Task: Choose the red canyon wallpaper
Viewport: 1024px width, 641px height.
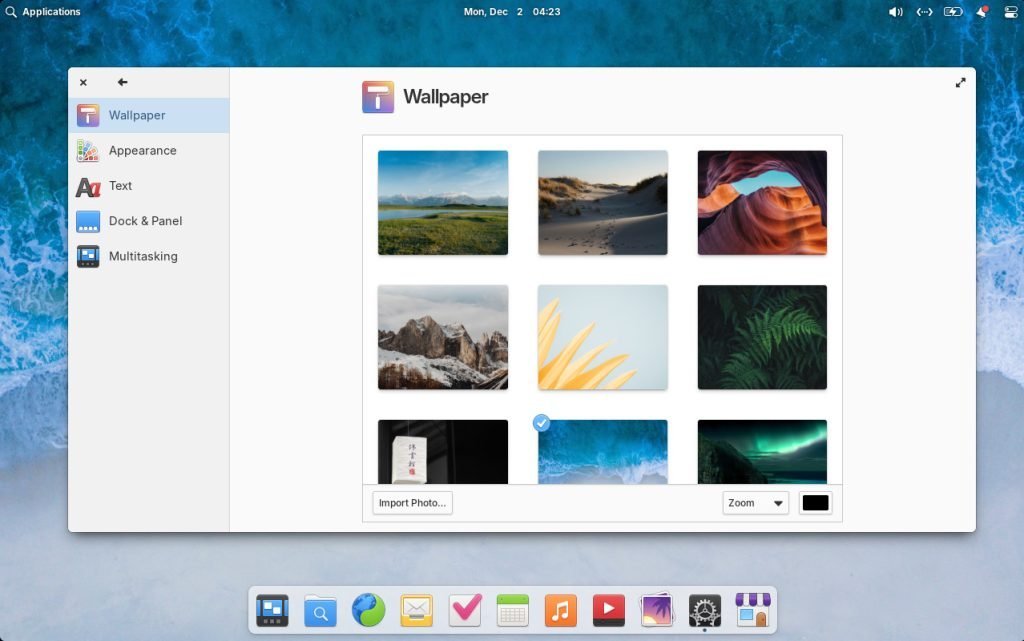Action: [762, 202]
